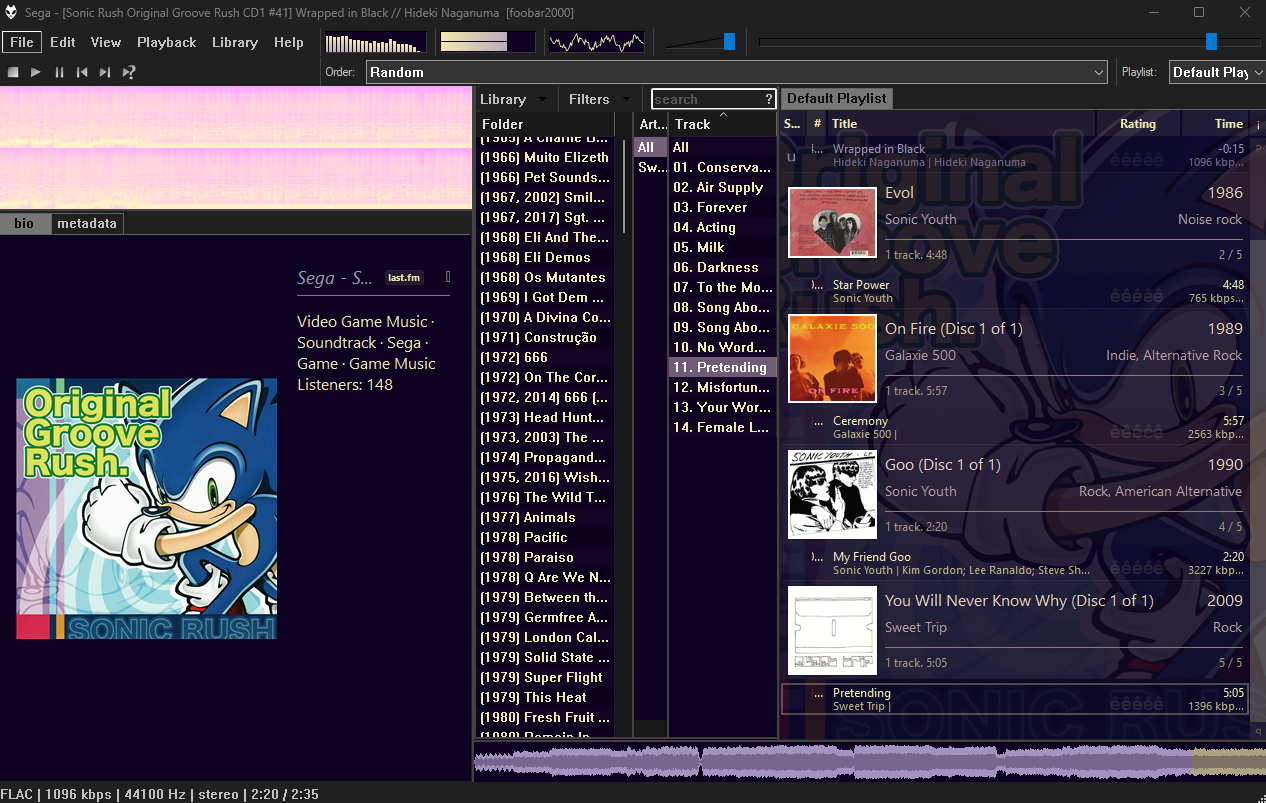Select track '14. Female L...'
Screen dimensions: 1266x803
tap(722, 427)
